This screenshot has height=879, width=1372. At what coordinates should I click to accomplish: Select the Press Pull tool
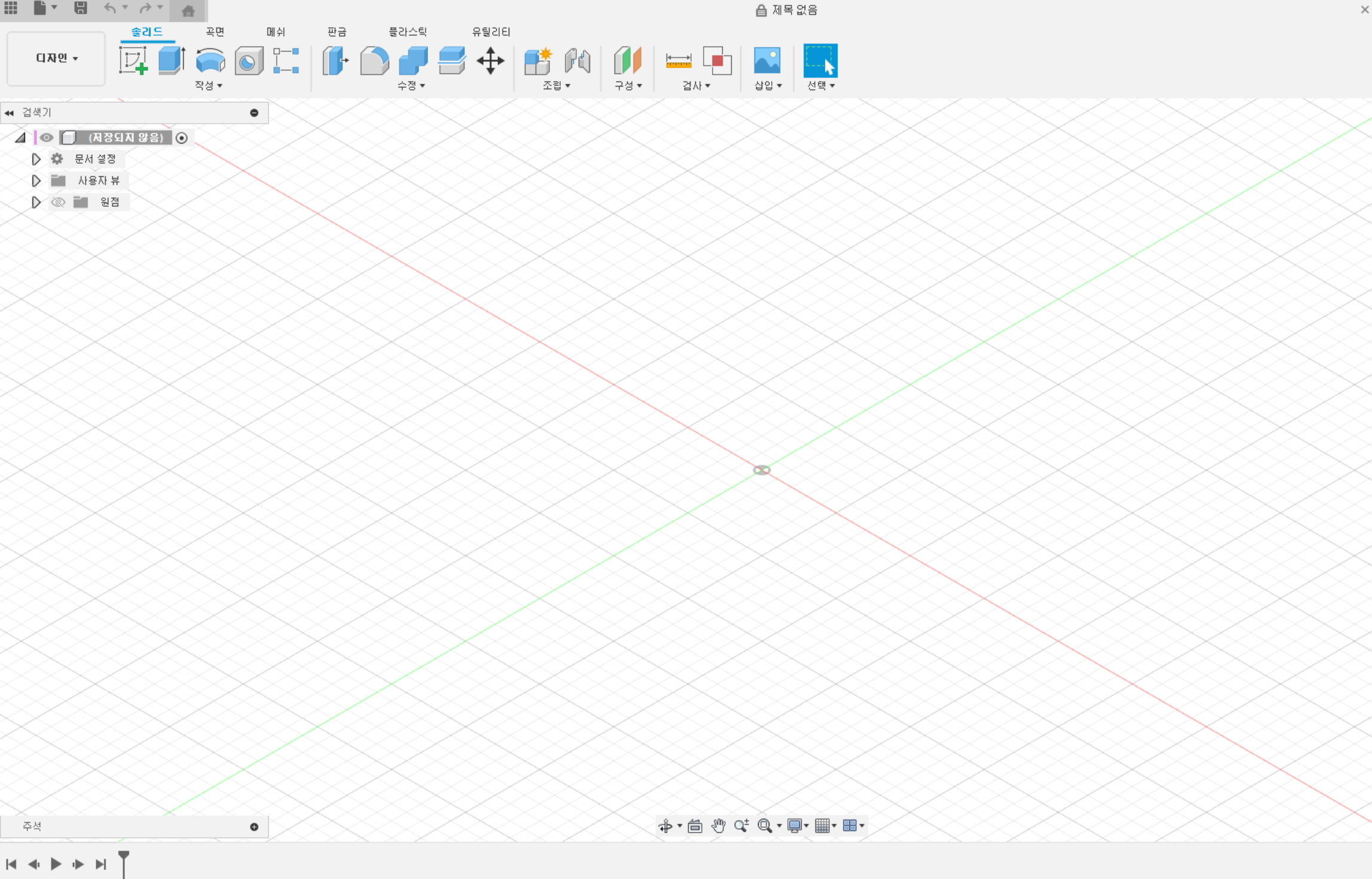[335, 60]
